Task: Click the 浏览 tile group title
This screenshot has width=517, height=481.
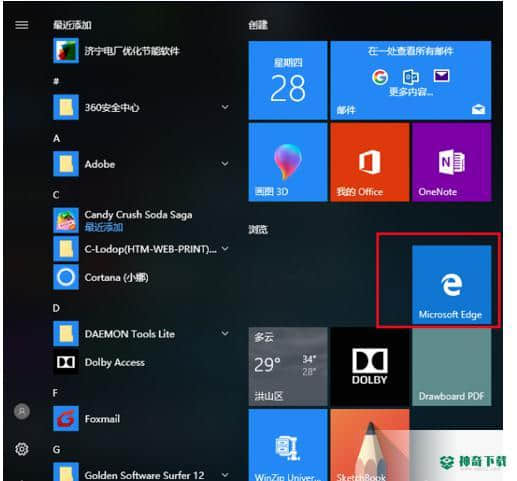Action: pyautogui.click(x=258, y=229)
